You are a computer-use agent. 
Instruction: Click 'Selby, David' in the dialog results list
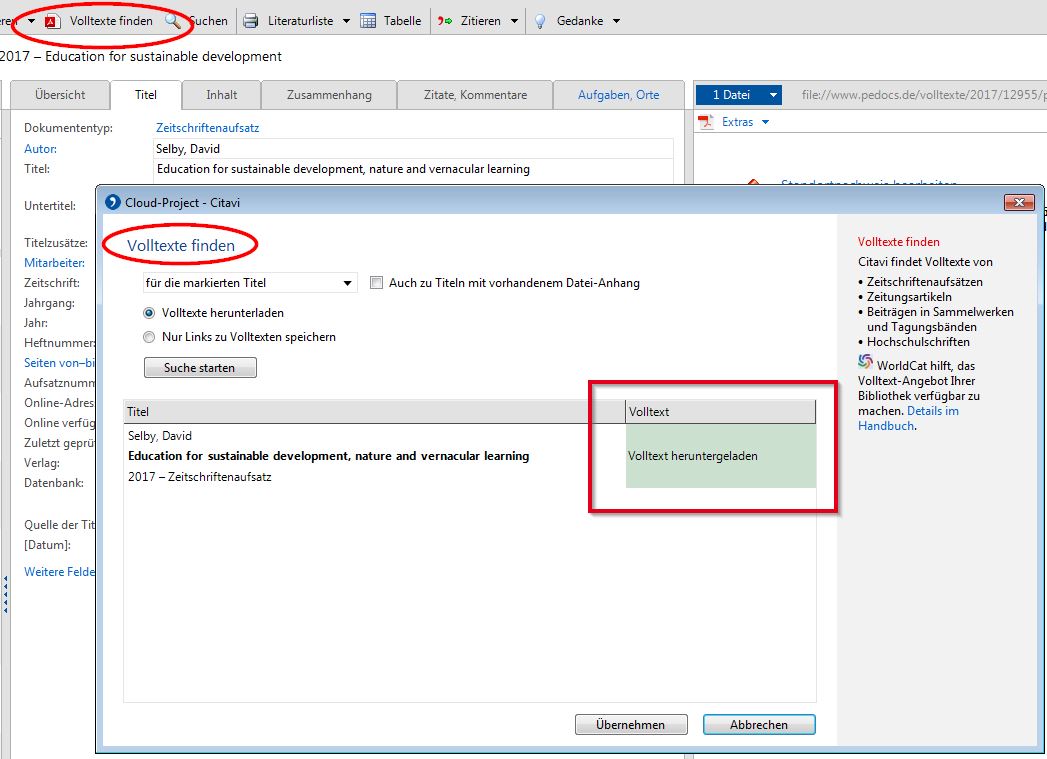(160, 436)
